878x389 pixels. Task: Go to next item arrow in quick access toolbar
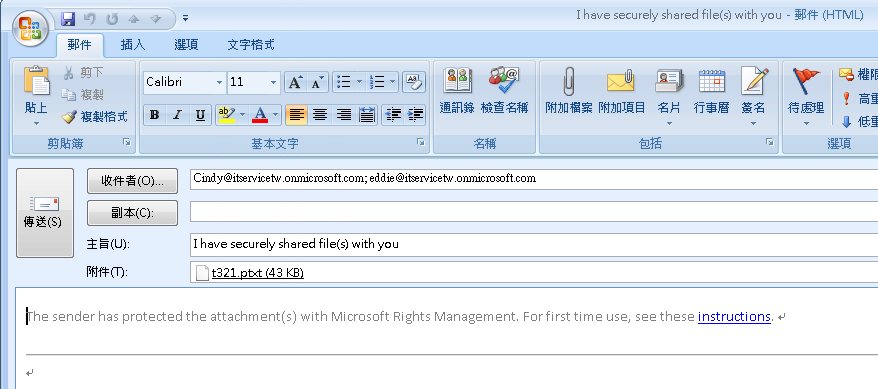point(155,19)
